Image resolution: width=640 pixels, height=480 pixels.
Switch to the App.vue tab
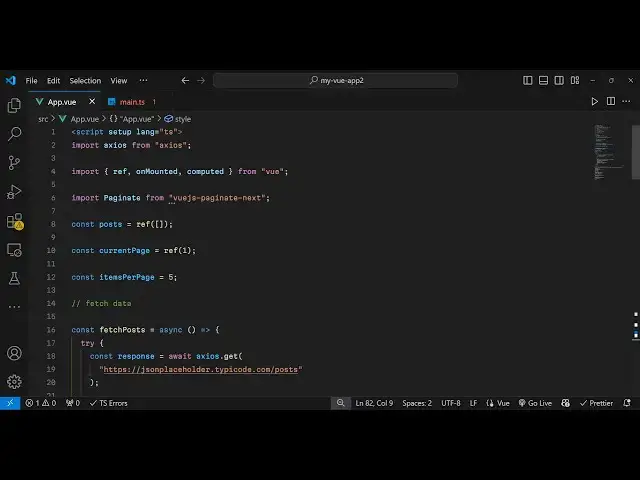[x=61, y=102]
